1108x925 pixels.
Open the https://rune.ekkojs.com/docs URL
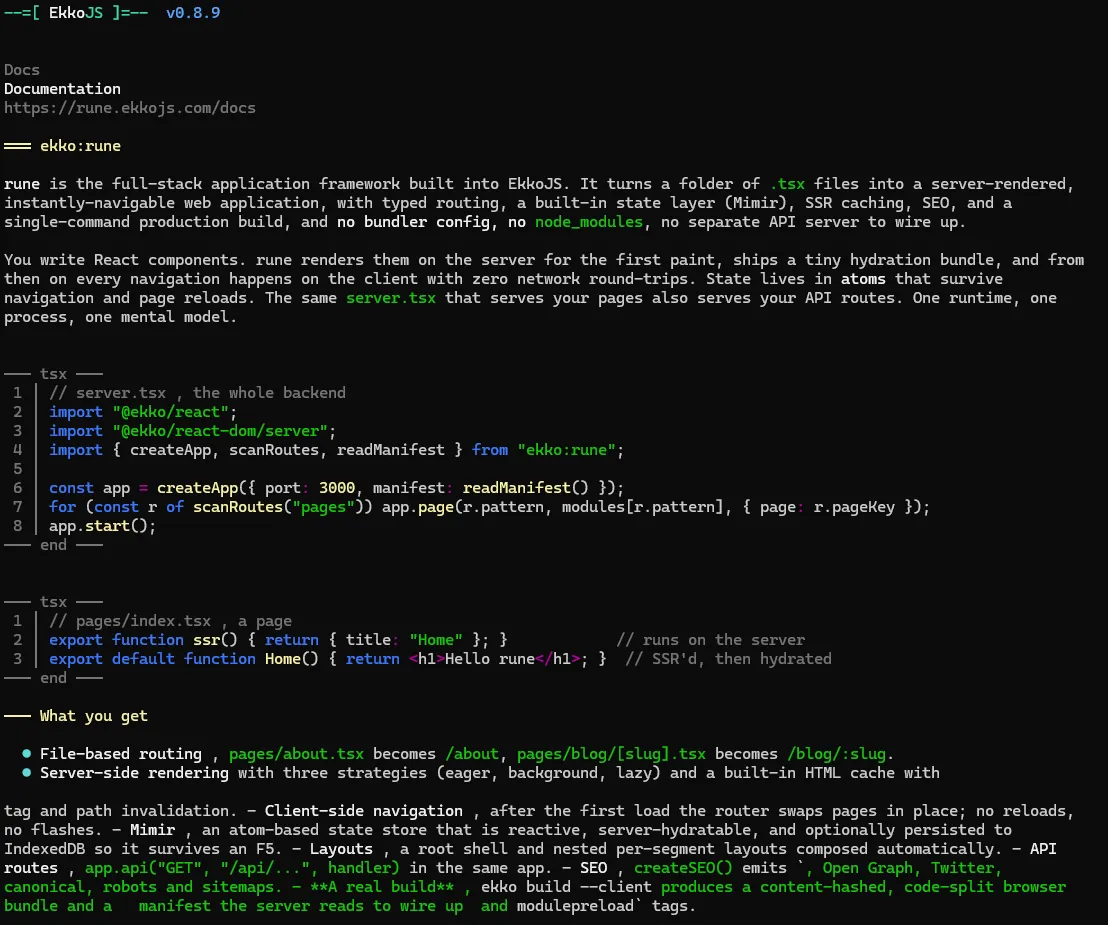click(x=129, y=108)
